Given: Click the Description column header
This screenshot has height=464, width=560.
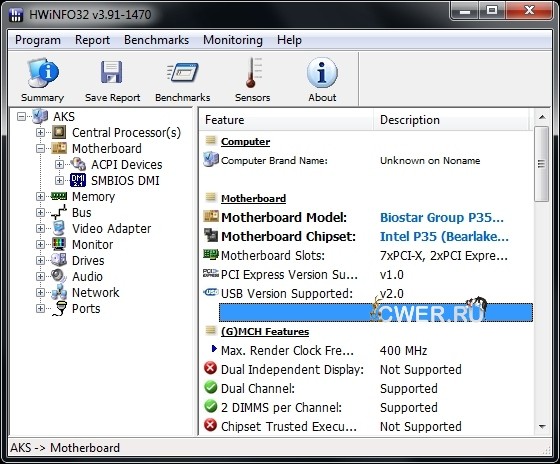Looking at the screenshot, I should 451,120.
